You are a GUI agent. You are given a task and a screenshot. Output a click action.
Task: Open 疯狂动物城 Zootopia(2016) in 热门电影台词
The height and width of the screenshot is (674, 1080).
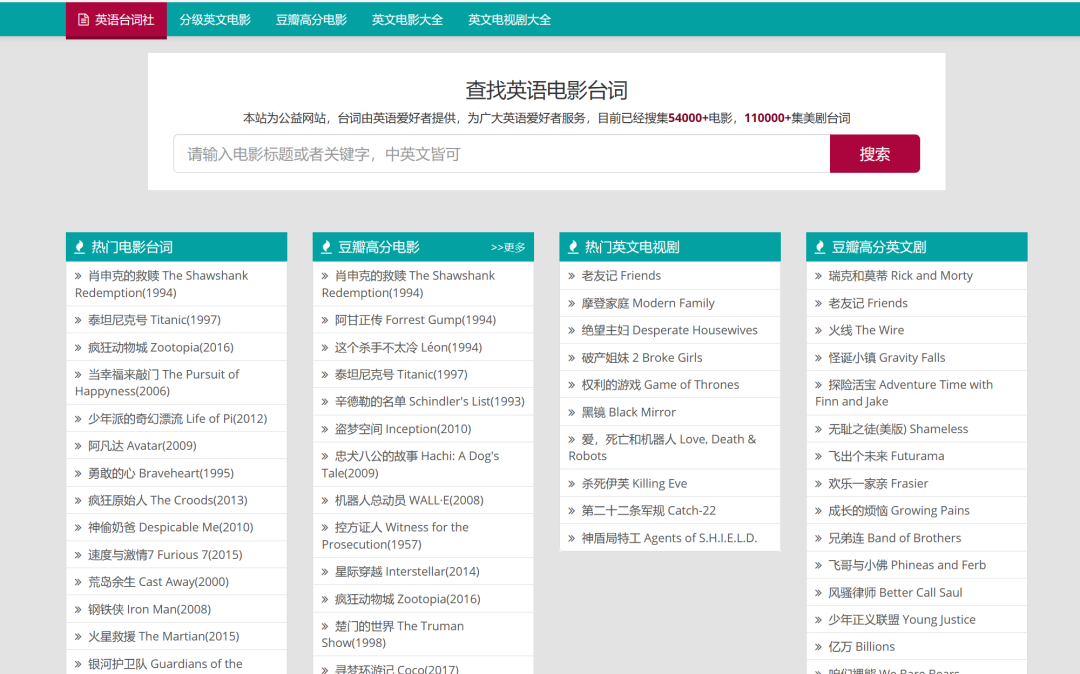(x=160, y=347)
